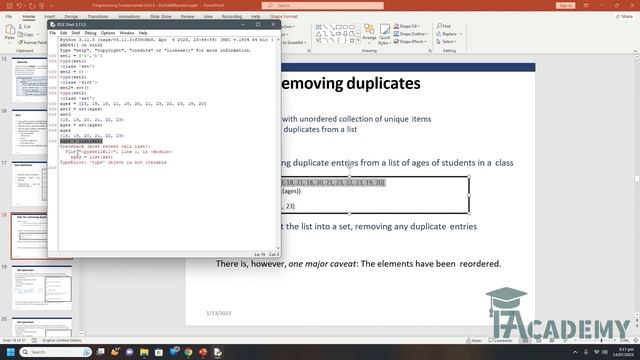Expand the Shape Outline dropdown

tap(427, 34)
